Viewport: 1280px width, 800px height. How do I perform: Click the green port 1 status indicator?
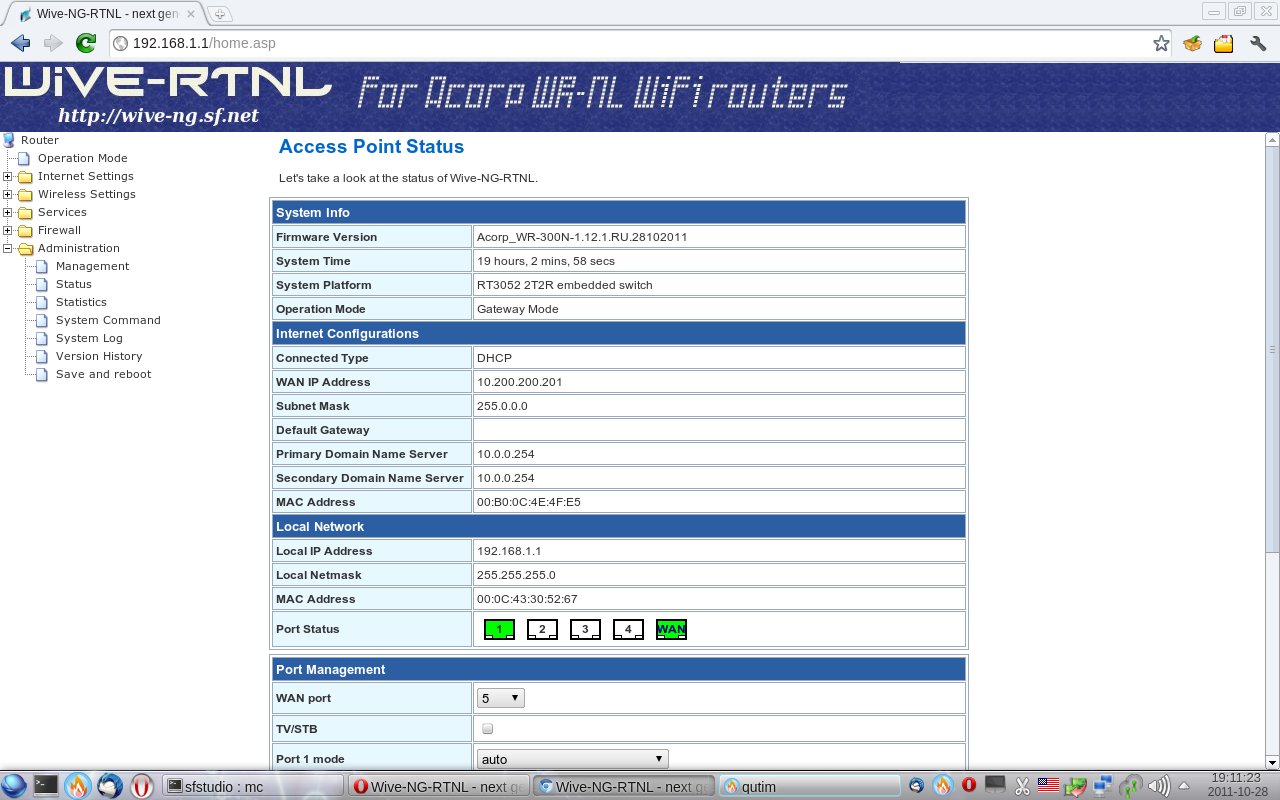click(499, 629)
